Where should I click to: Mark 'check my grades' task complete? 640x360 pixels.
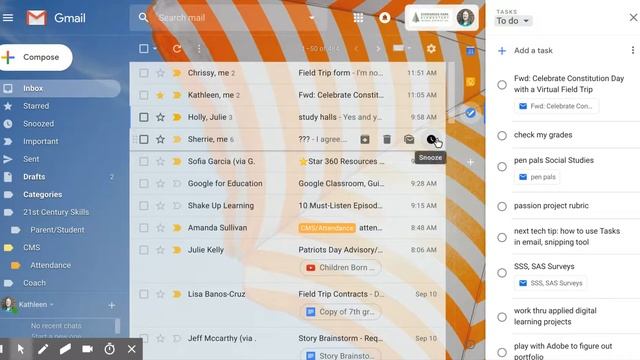pyautogui.click(x=502, y=136)
